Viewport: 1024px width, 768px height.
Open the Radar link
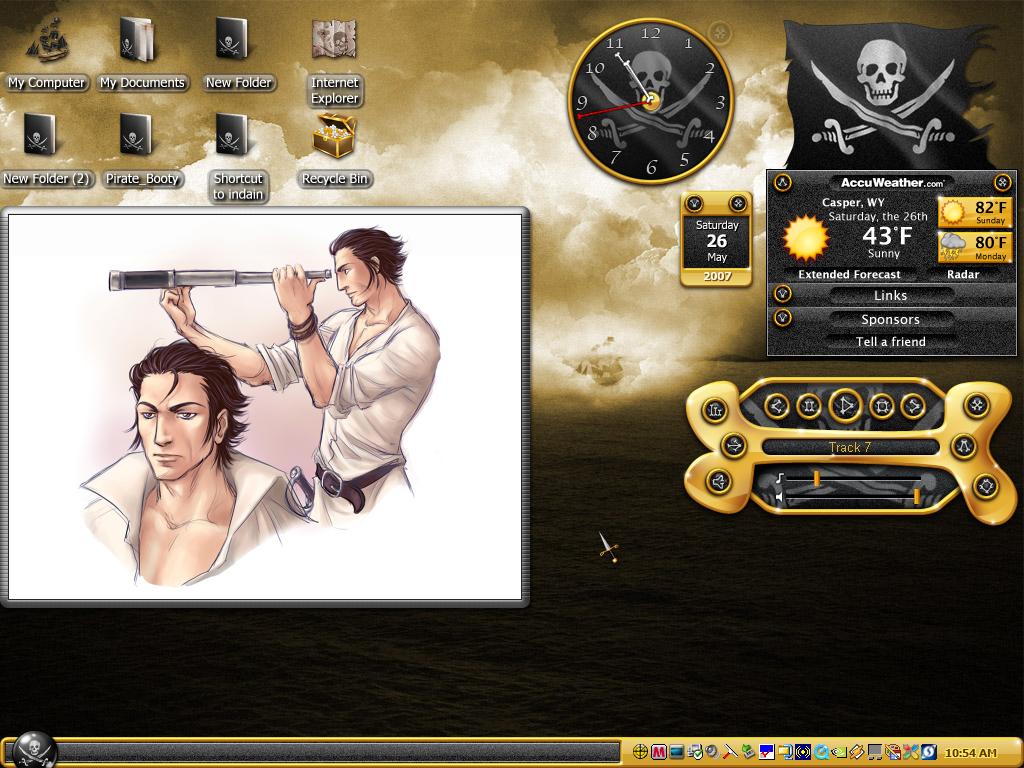click(963, 274)
